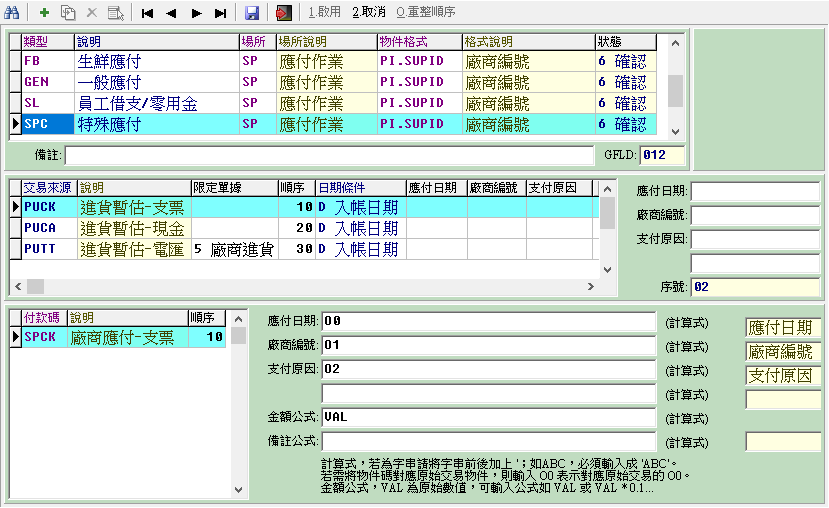Click the 5 廠商進貨 cell

point(234,249)
